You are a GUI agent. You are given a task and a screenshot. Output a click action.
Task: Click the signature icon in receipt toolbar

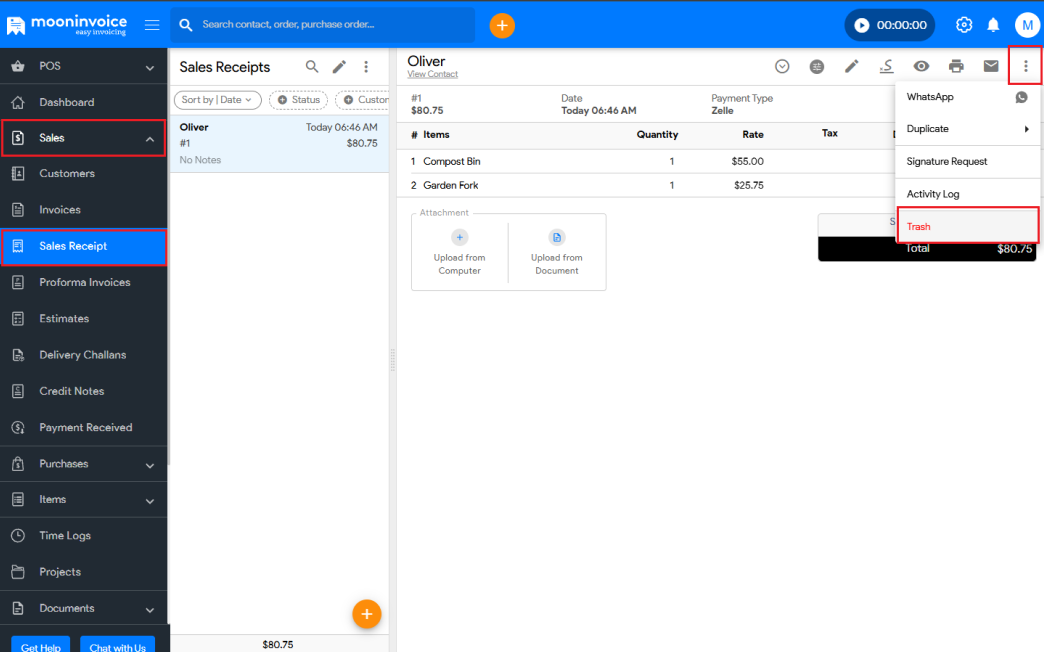point(886,66)
